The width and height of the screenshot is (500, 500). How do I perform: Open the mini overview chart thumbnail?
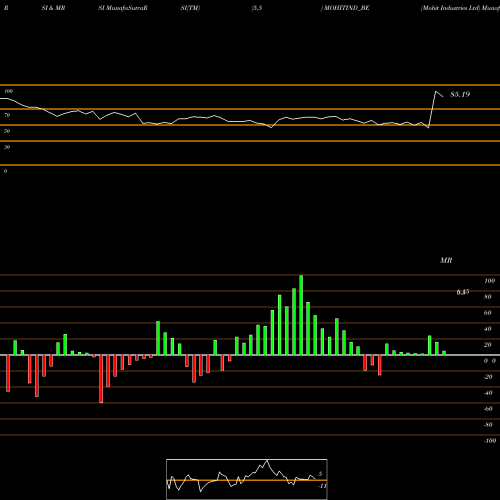pyautogui.click(x=247, y=479)
